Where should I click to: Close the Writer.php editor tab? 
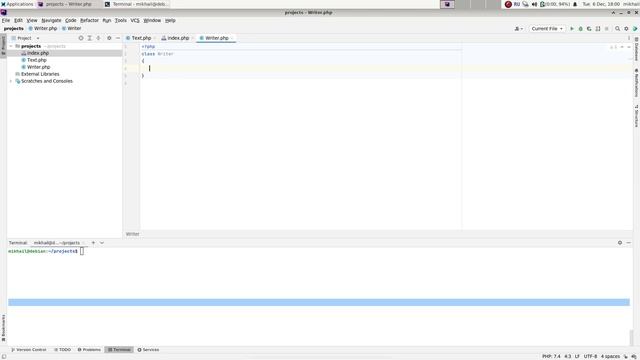[x=232, y=38]
